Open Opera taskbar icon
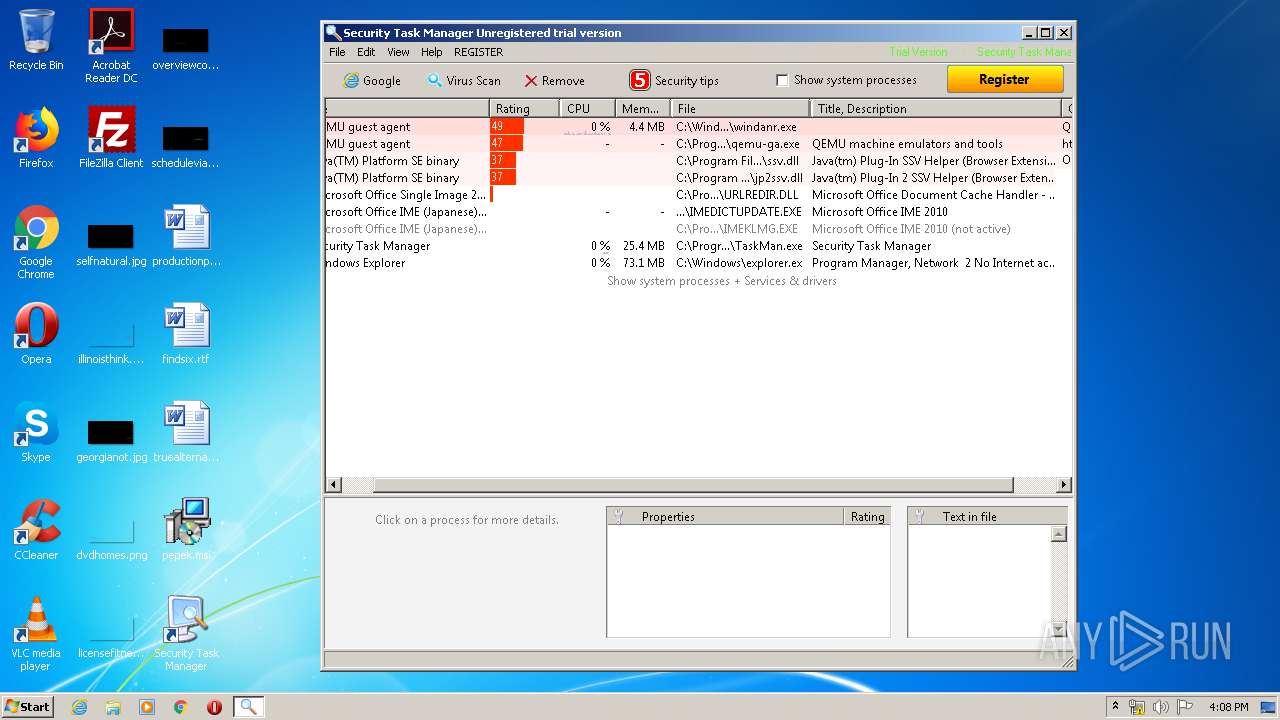Image resolution: width=1280 pixels, height=720 pixels. pos(214,707)
